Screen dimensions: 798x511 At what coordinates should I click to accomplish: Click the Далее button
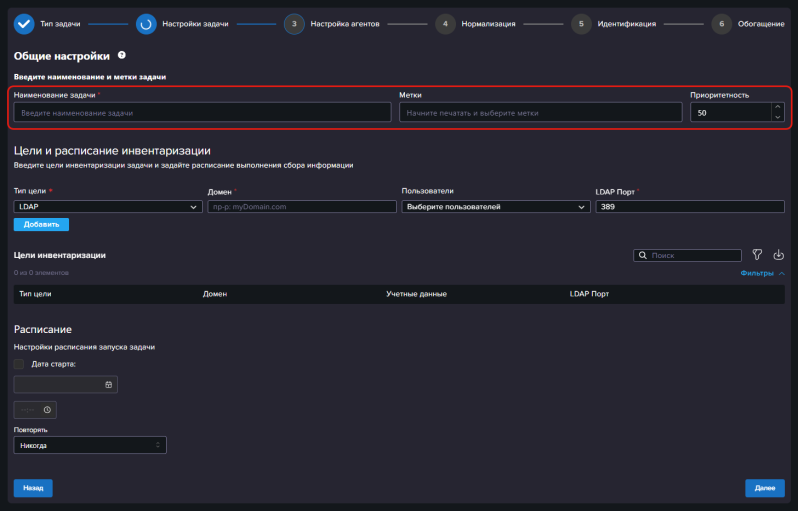[x=765, y=488]
